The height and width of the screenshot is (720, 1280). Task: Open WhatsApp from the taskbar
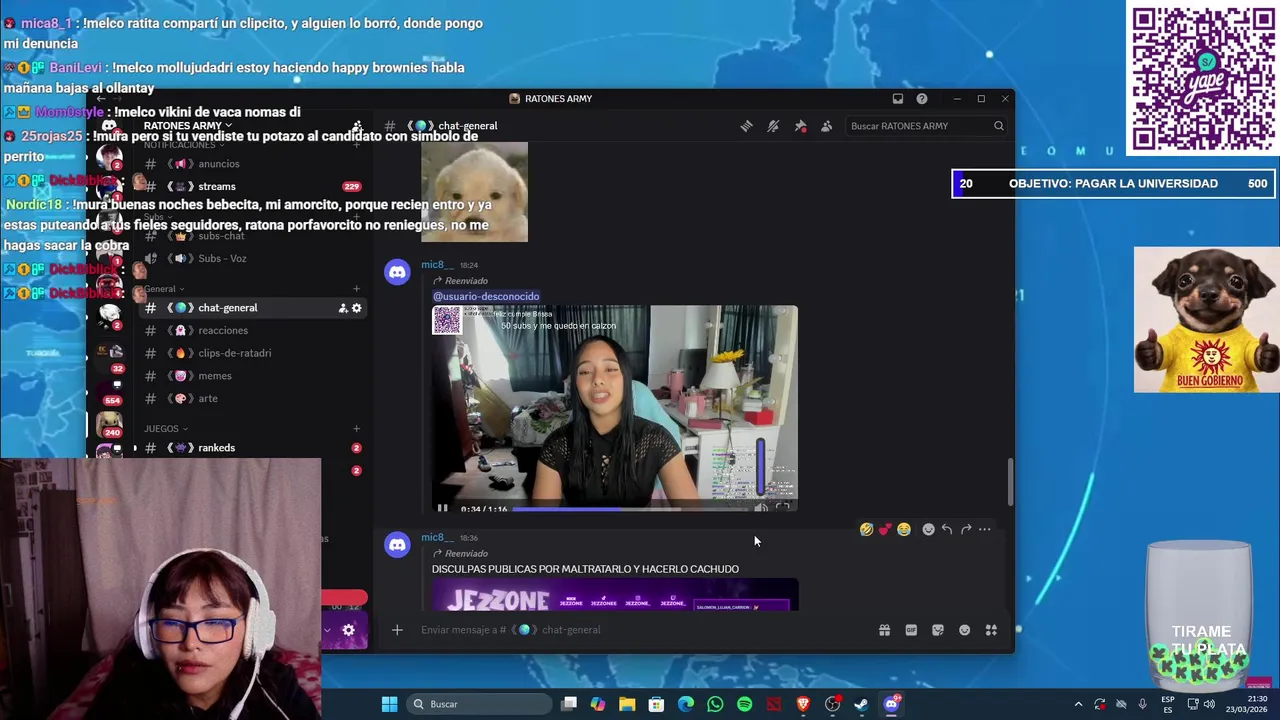715,704
